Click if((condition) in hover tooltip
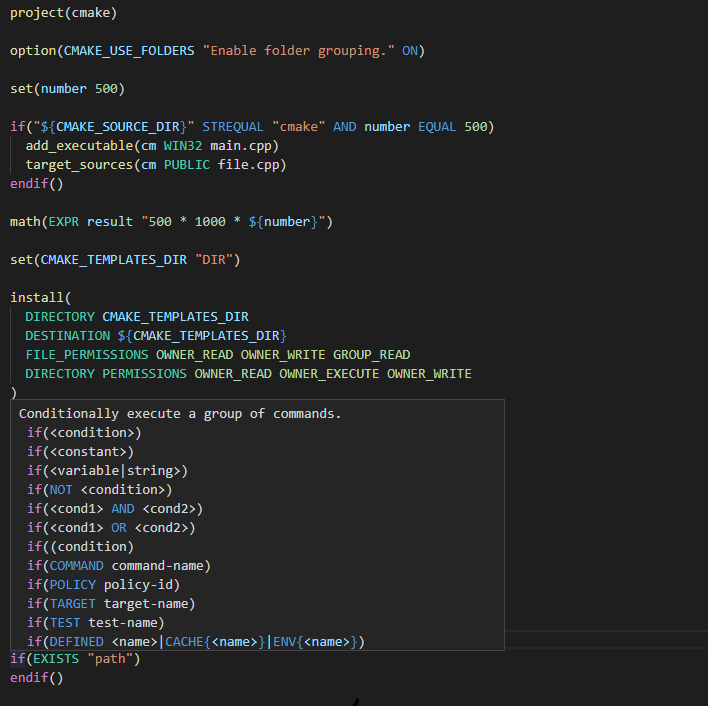 80,546
